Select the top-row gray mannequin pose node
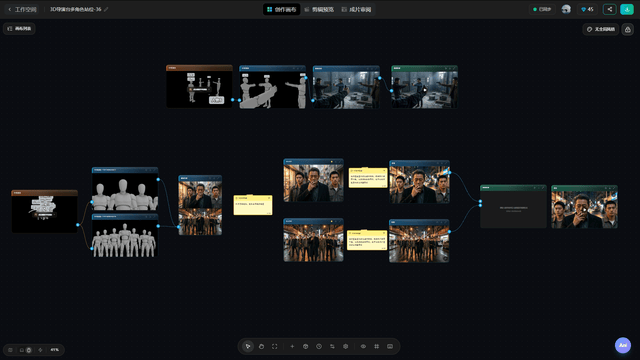Image resolution: width=640 pixels, height=360 pixels. pyautogui.click(x=273, y=87)
